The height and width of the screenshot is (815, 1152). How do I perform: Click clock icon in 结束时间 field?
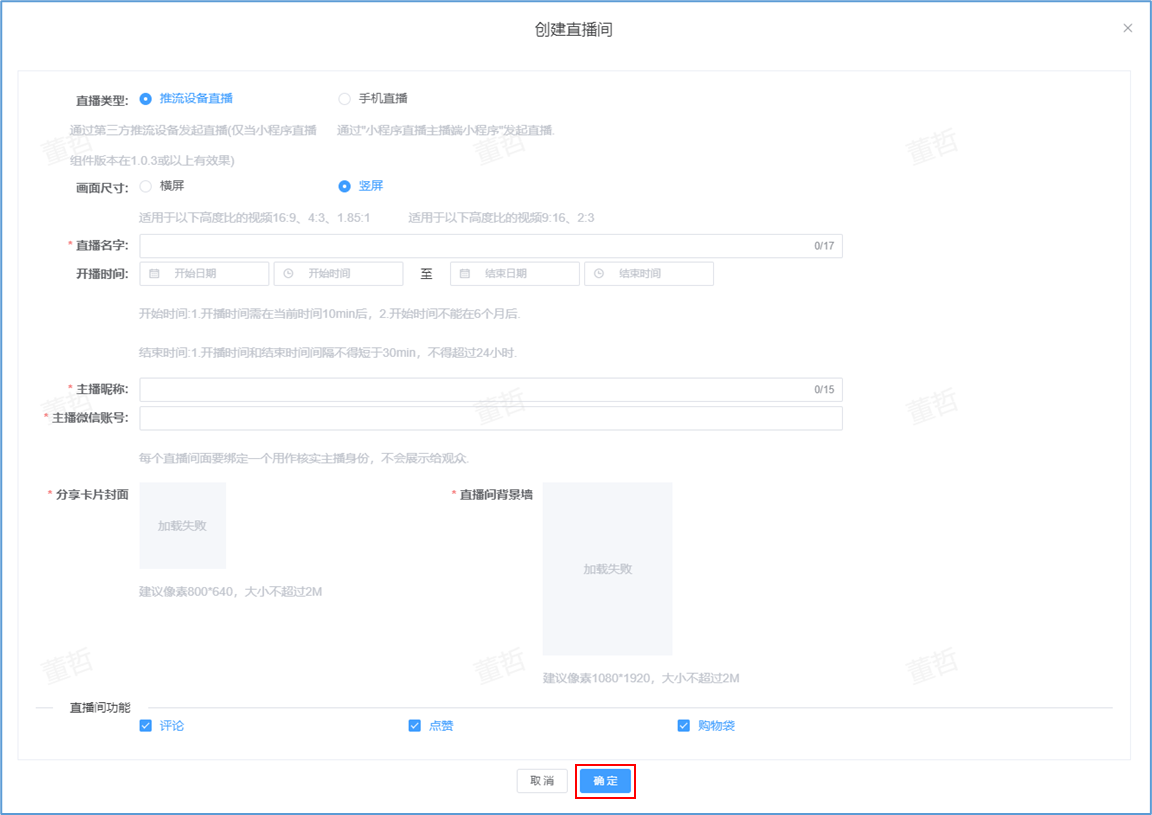point(599,273)
